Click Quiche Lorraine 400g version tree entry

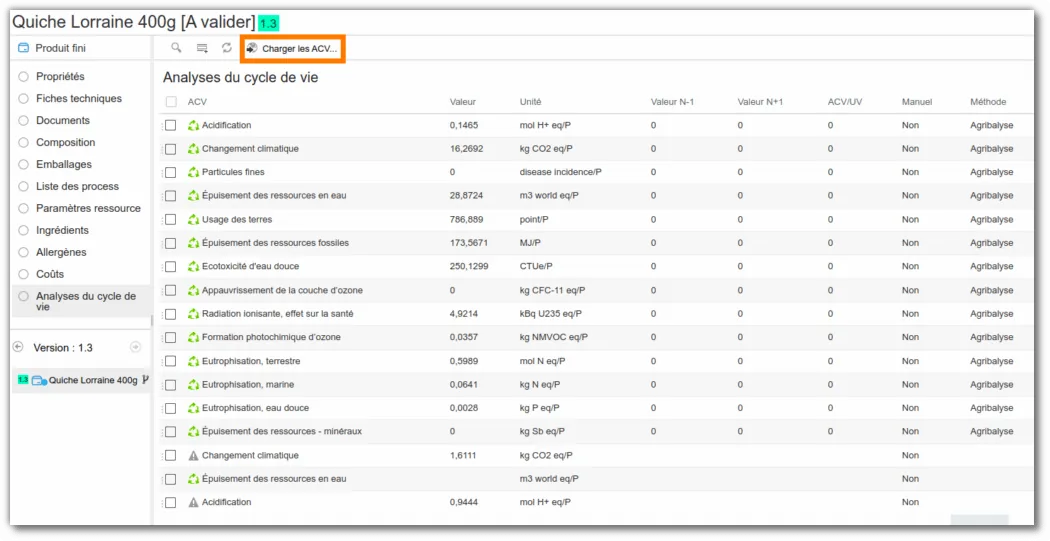[x=92, y=380]
